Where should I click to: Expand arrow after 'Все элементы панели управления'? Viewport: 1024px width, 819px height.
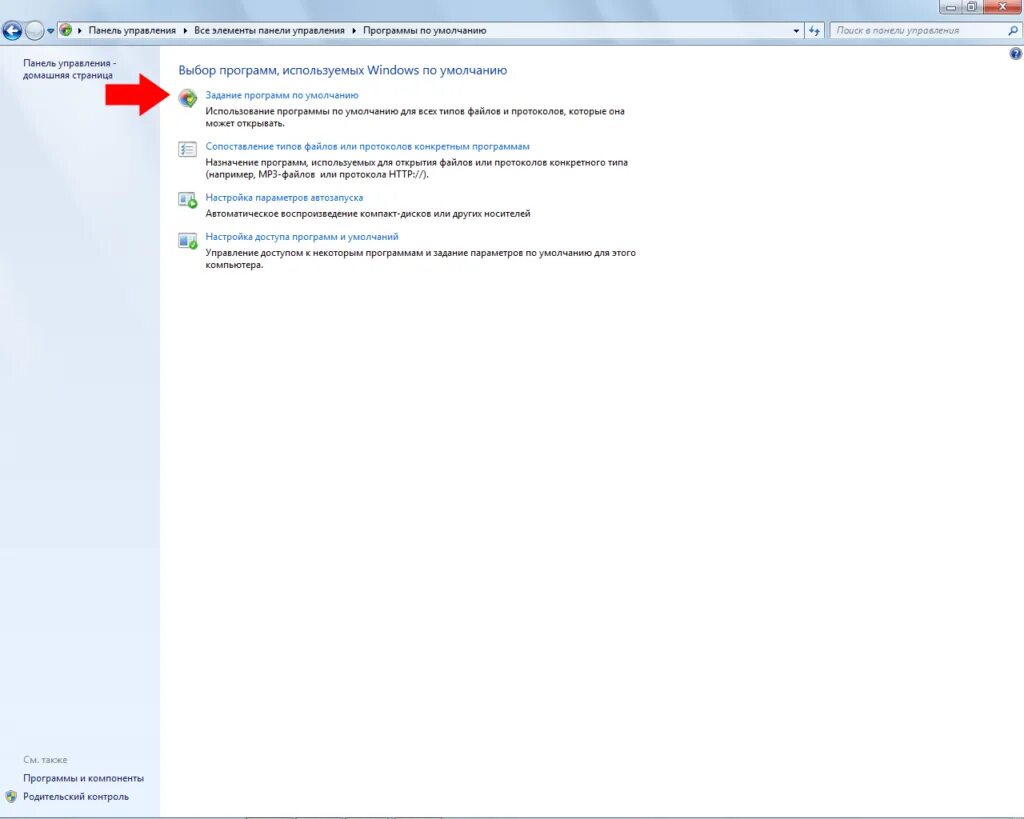point(353,31)
